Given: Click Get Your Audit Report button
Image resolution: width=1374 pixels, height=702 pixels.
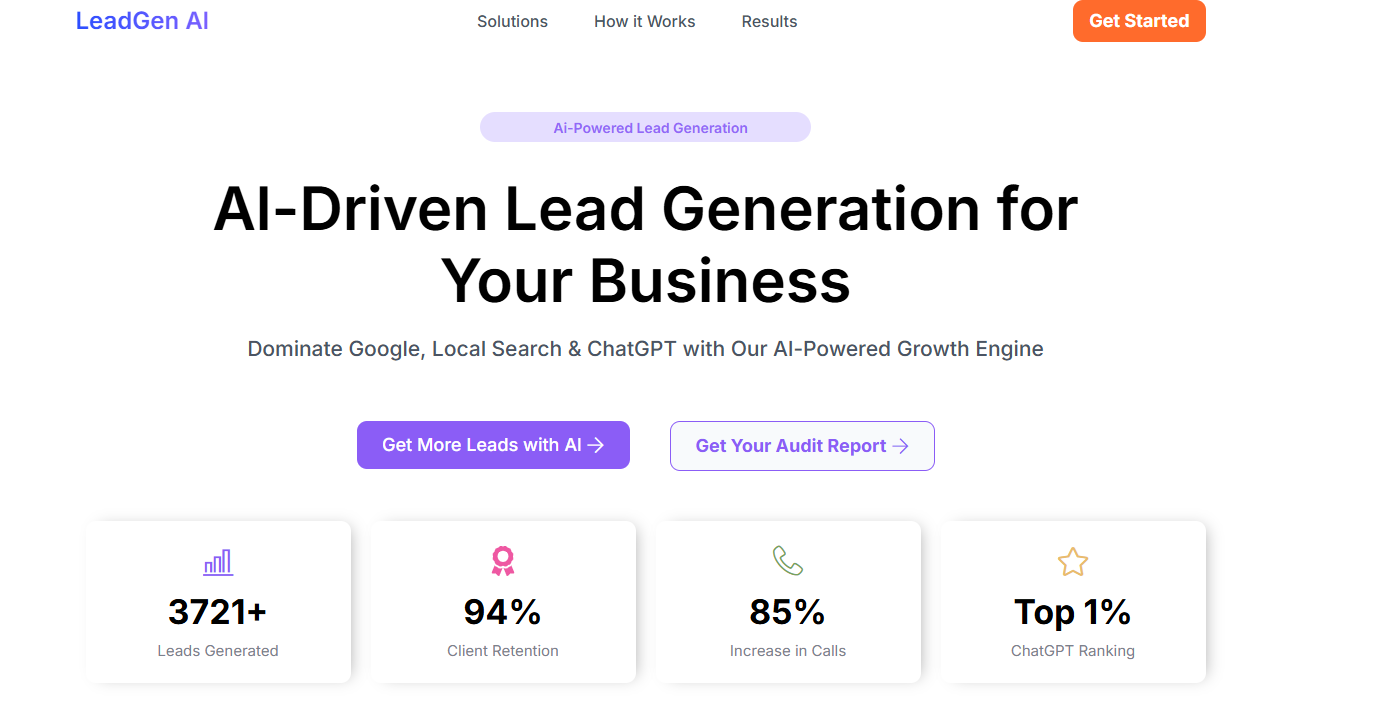Looking at the screenshot, I should tap(790, 446).
